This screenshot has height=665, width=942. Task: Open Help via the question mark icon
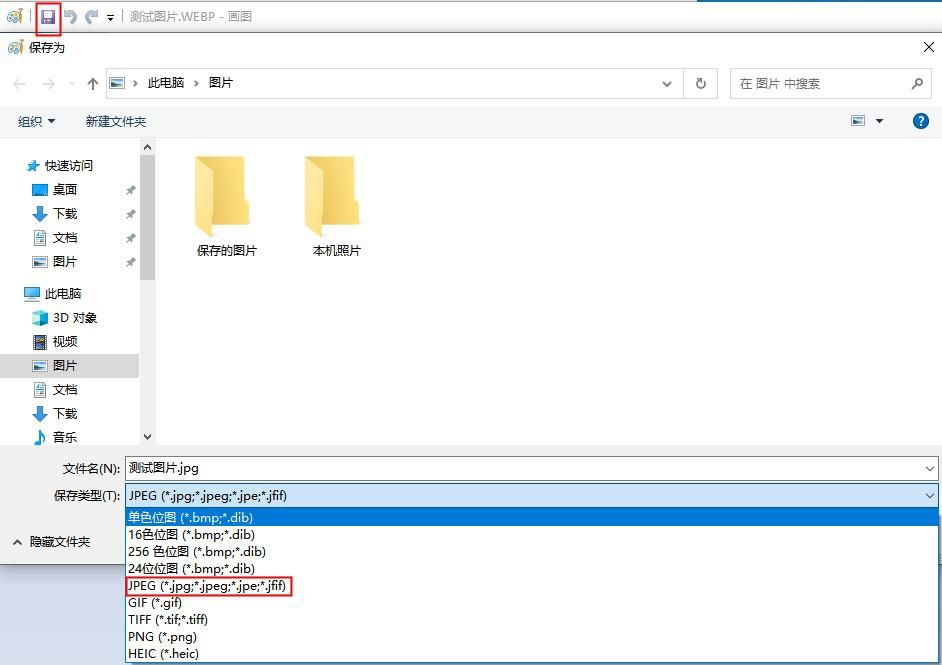click(x=920, y=120)
